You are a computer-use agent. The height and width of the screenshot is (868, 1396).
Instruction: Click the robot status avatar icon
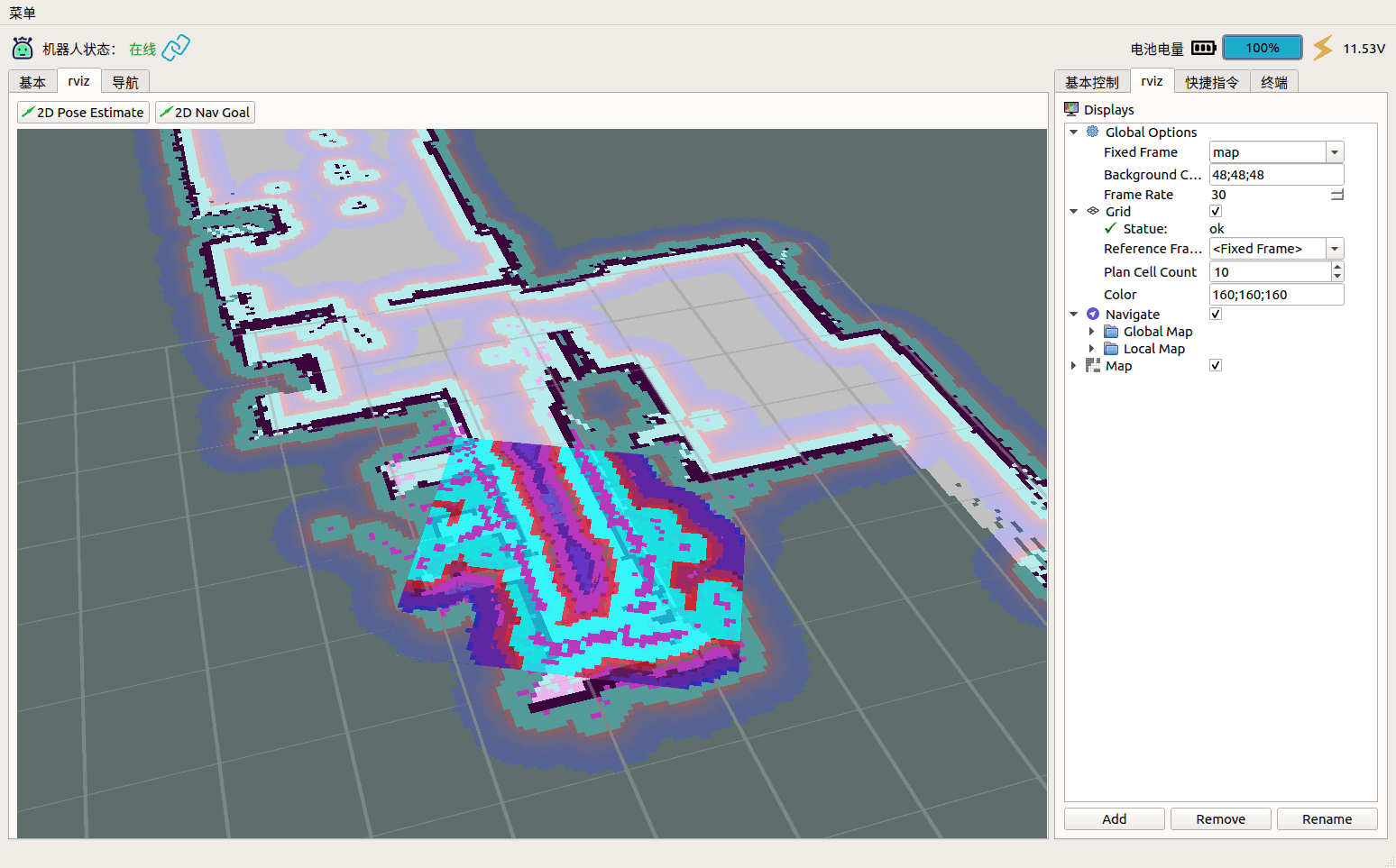point(23,48)
